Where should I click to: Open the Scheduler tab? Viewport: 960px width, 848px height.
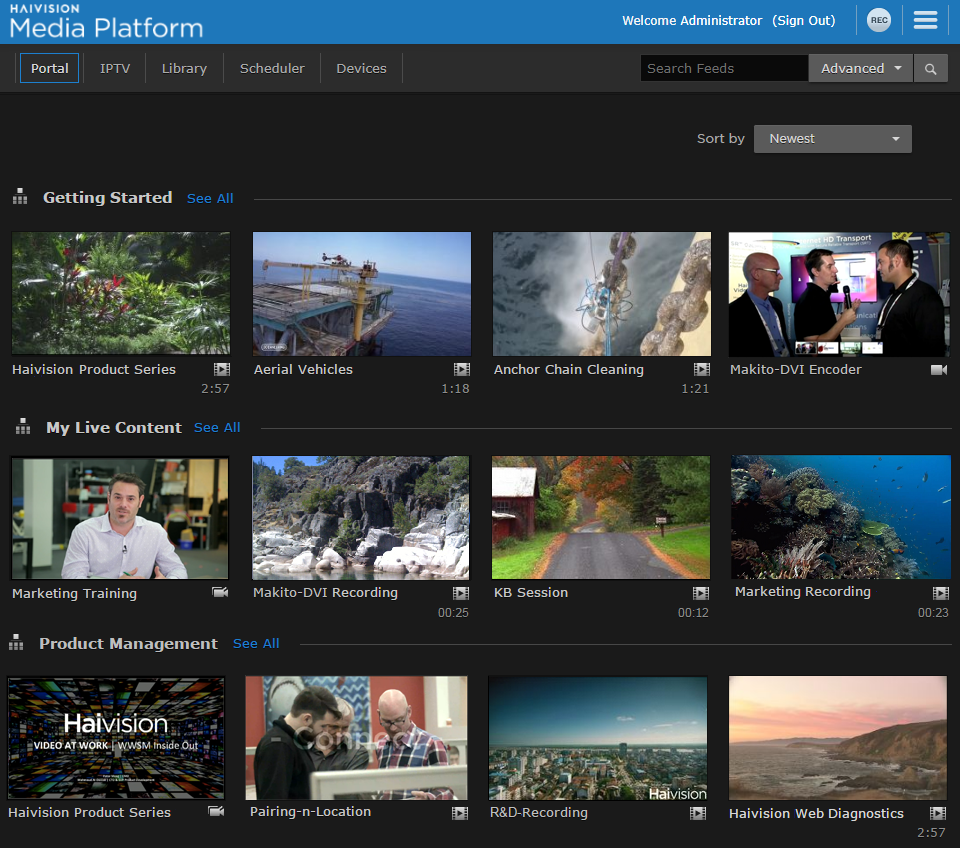coord(272,69)
